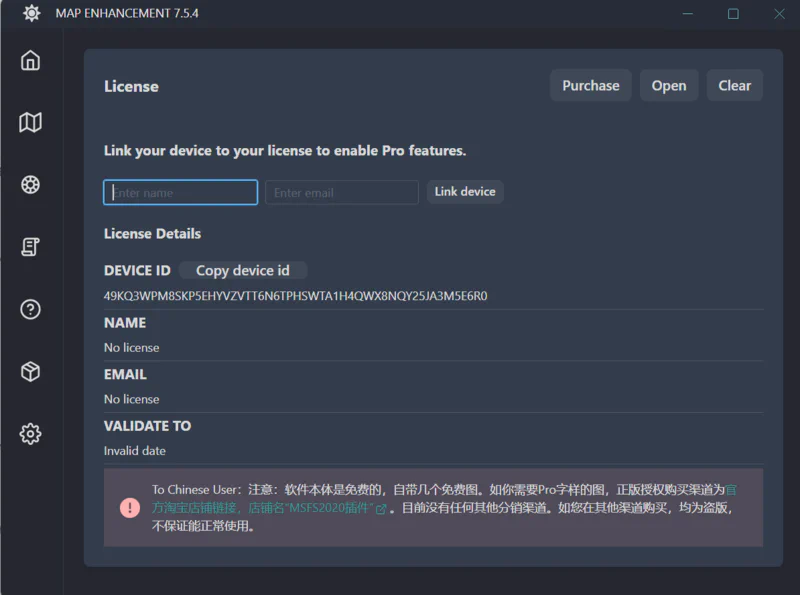Maximize the Map Enhancement window
Image resolution: width=800 pixels, height=595 pixels.
733,13
